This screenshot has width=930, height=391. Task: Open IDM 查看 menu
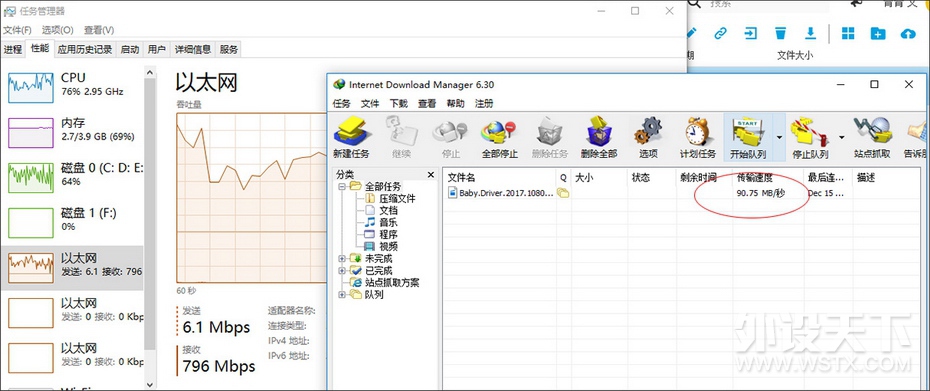427,103
